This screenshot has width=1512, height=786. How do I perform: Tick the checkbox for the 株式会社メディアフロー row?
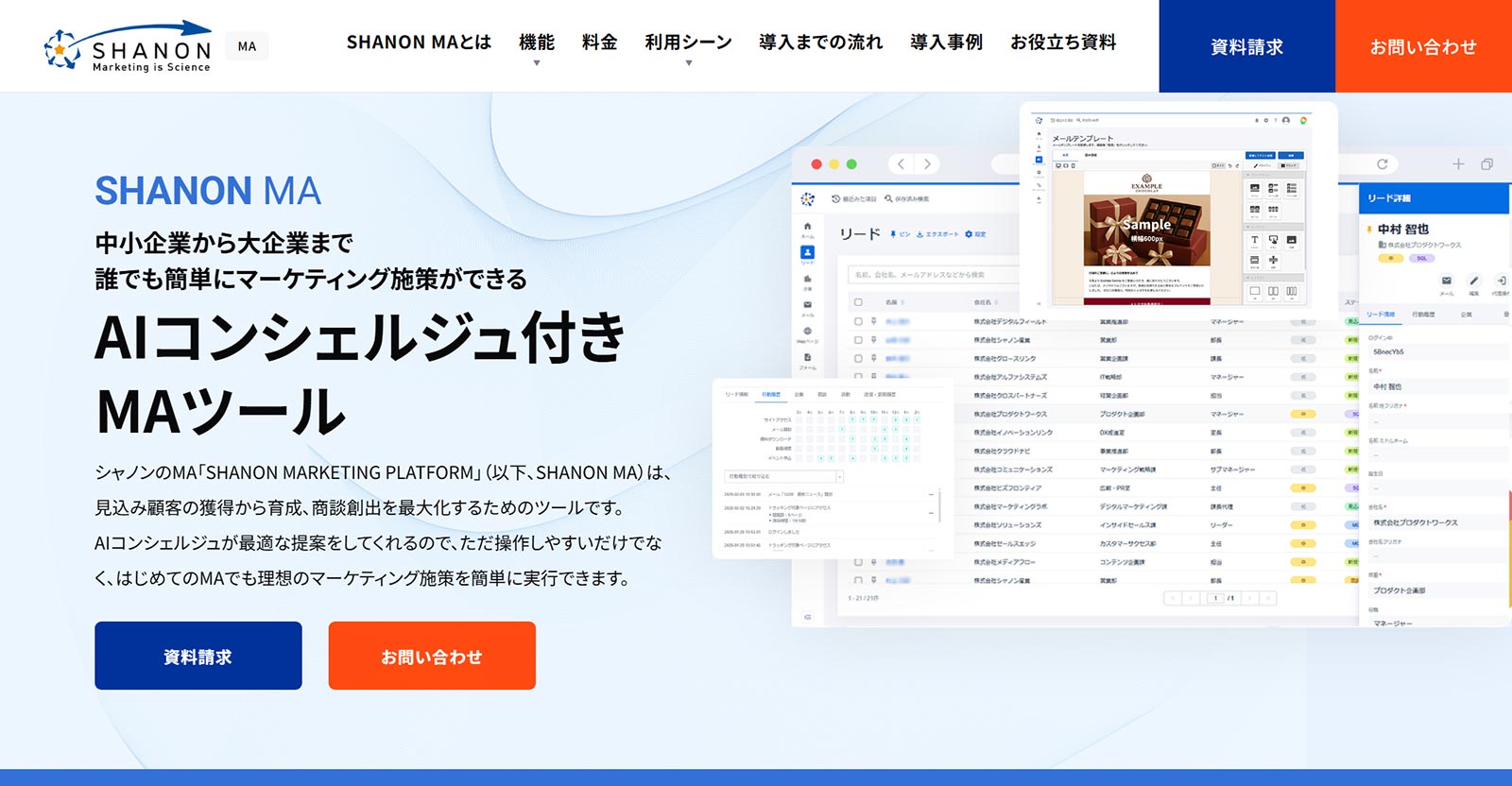tap(858, 562)
